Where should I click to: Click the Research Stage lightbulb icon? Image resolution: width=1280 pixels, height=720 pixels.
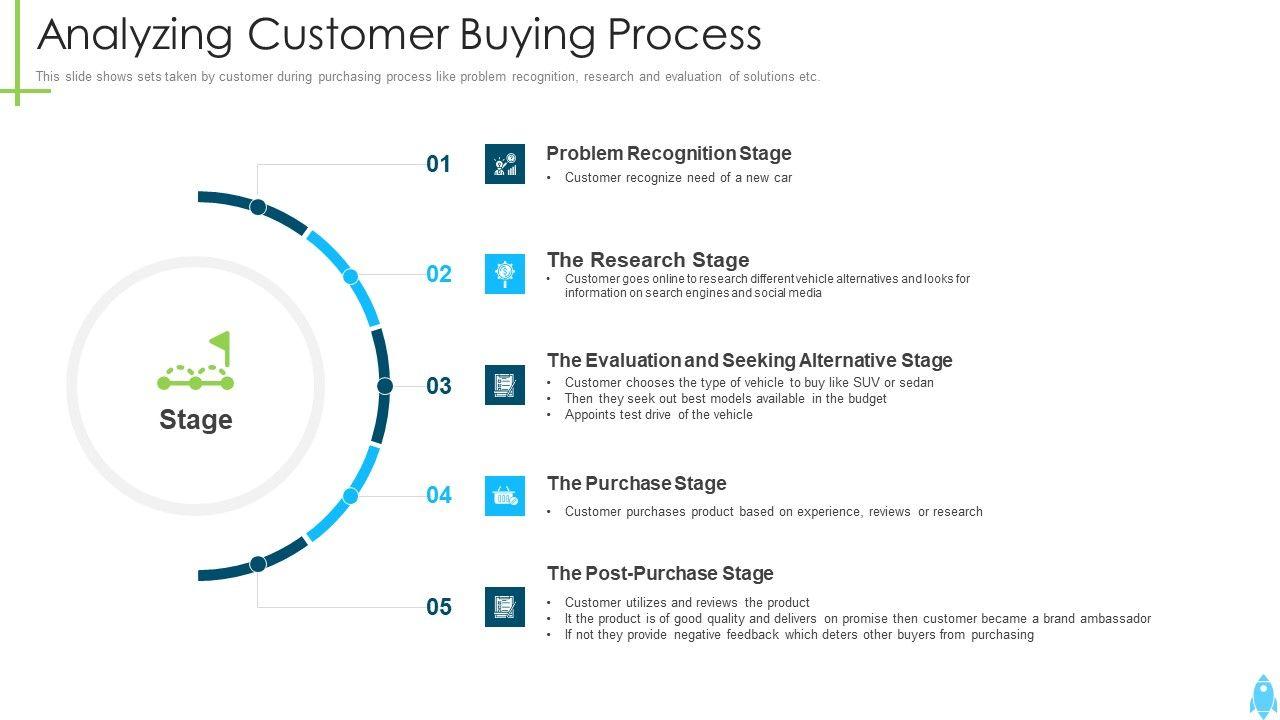[505, 274]
